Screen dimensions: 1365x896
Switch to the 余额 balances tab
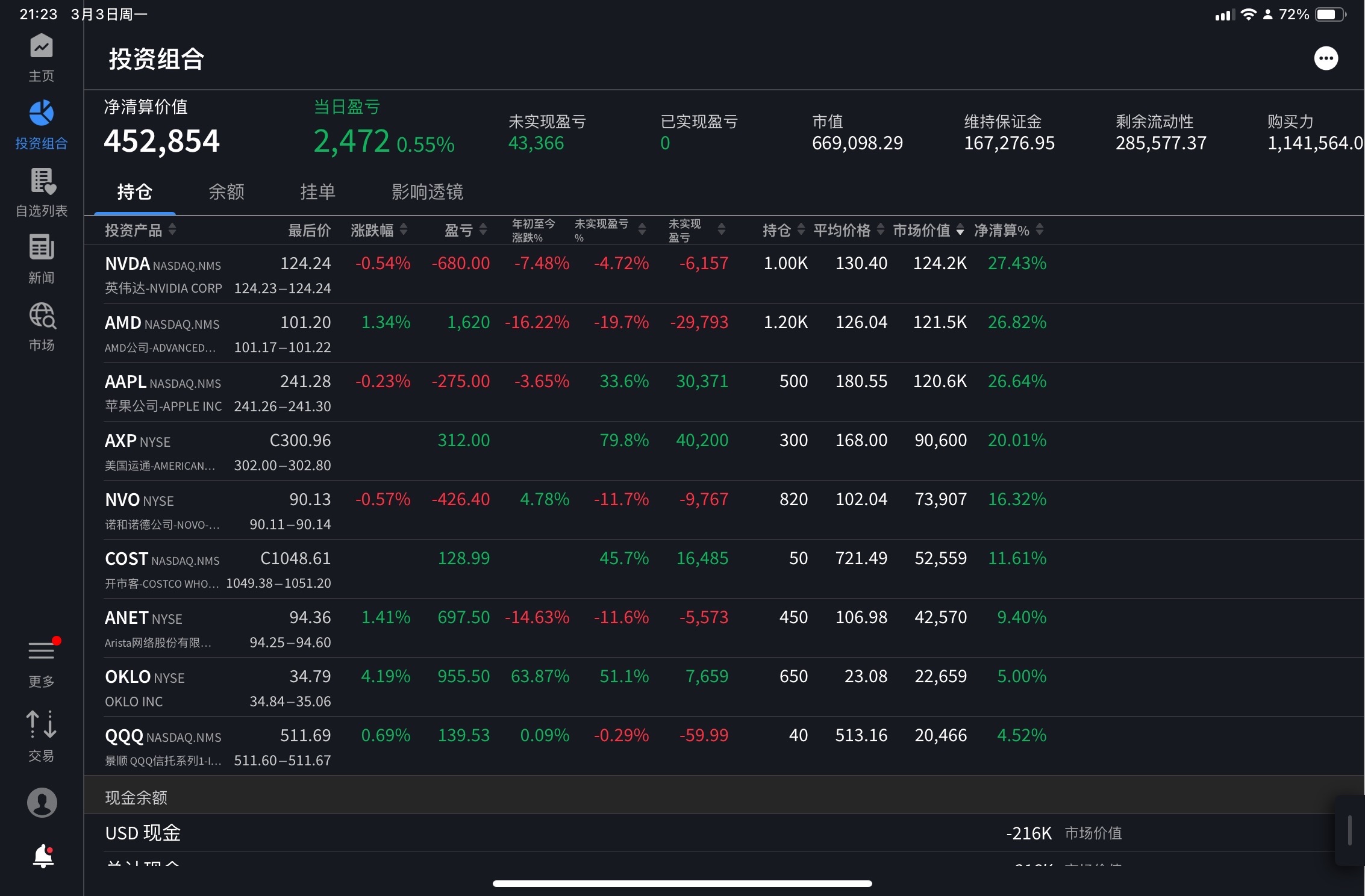coord(226,192)
